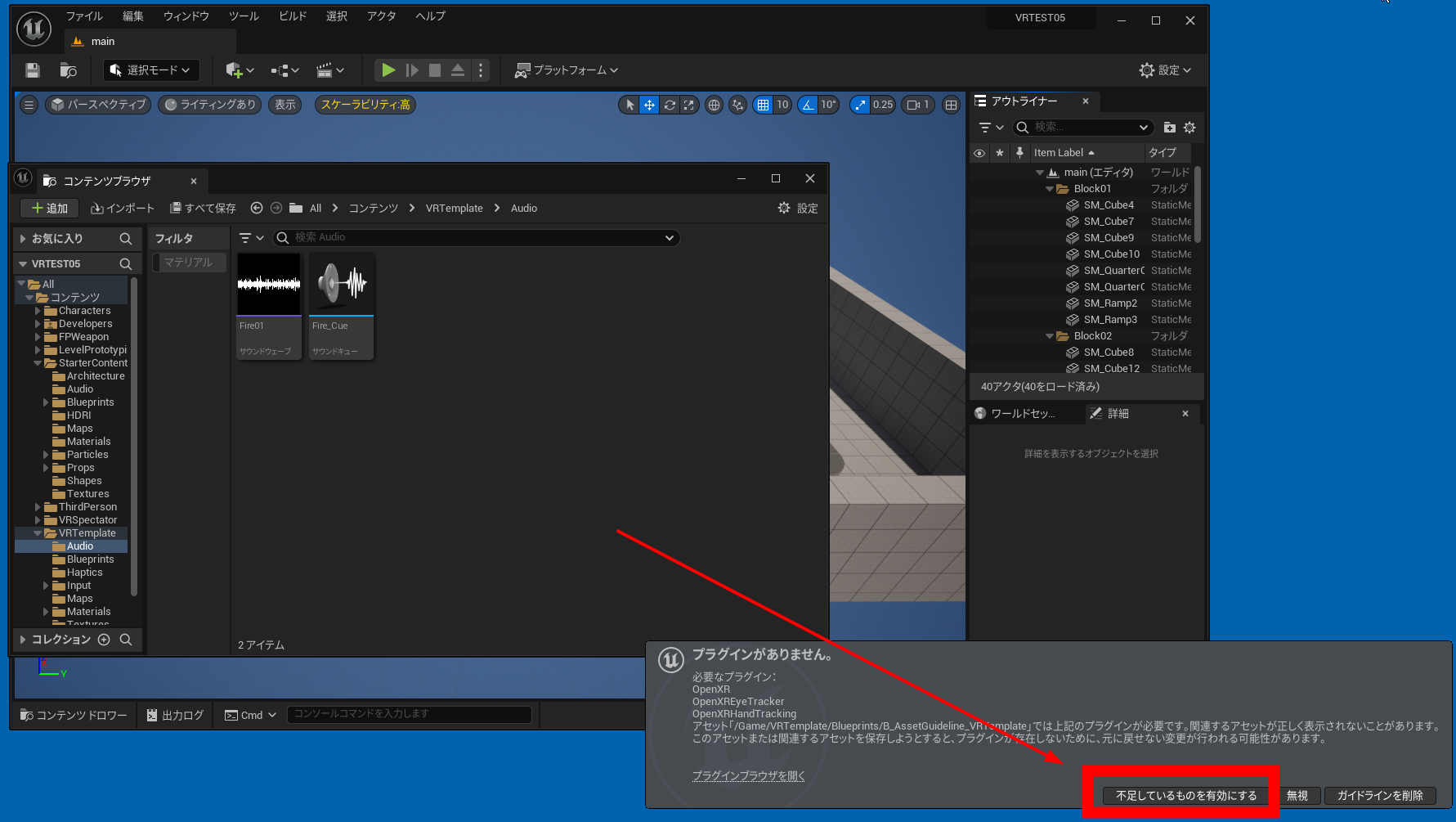Viewport: 1456px width, 822px height.
Task: Select the scale transform tool in viewport
Action: pos(689,105)
